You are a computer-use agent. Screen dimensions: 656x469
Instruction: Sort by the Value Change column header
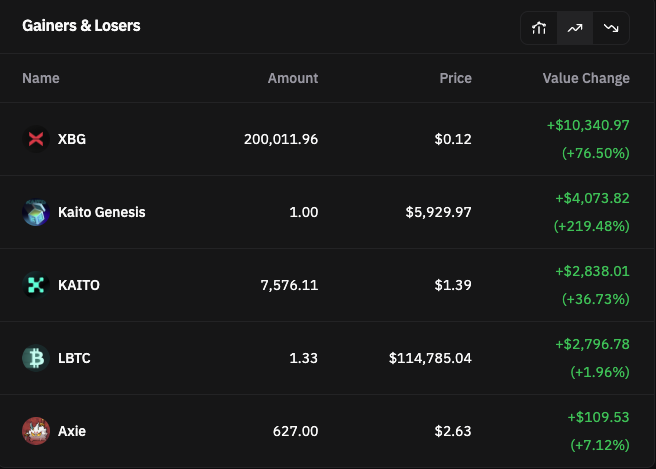click(586, 78)
